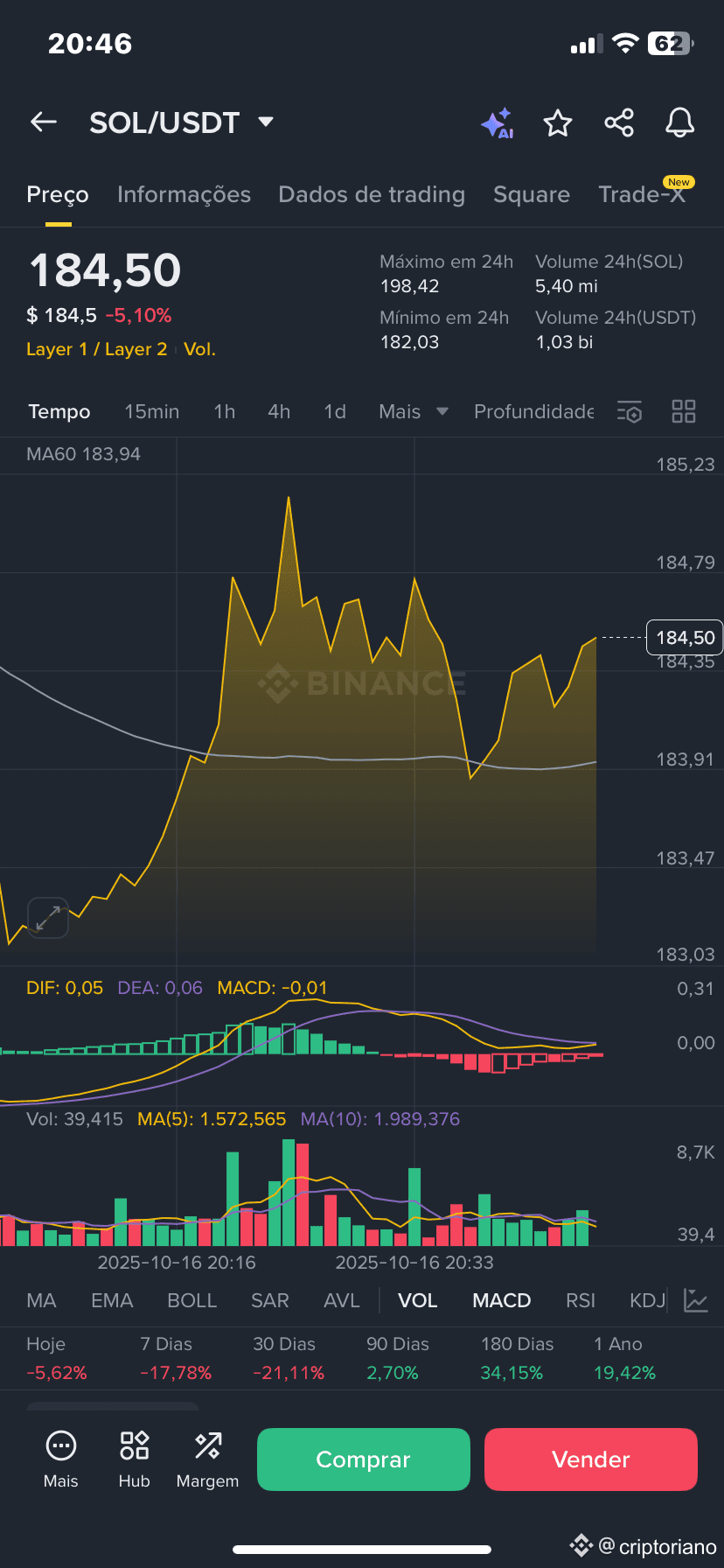Enable the AVL indicator
Viewport: 724px width, 1568px height.
click(x=342, y=1300)
